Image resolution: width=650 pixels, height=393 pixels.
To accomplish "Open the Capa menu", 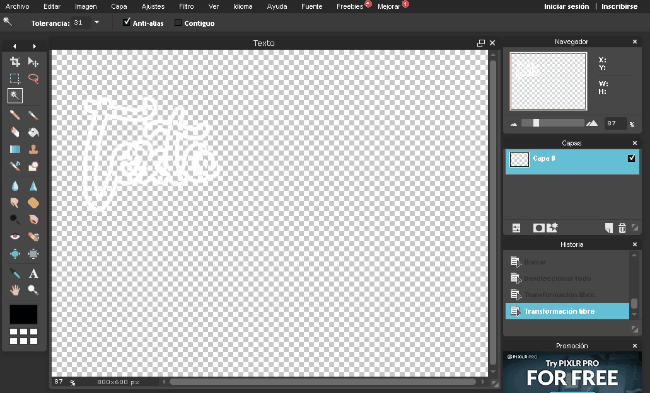I will pos(119,7).
